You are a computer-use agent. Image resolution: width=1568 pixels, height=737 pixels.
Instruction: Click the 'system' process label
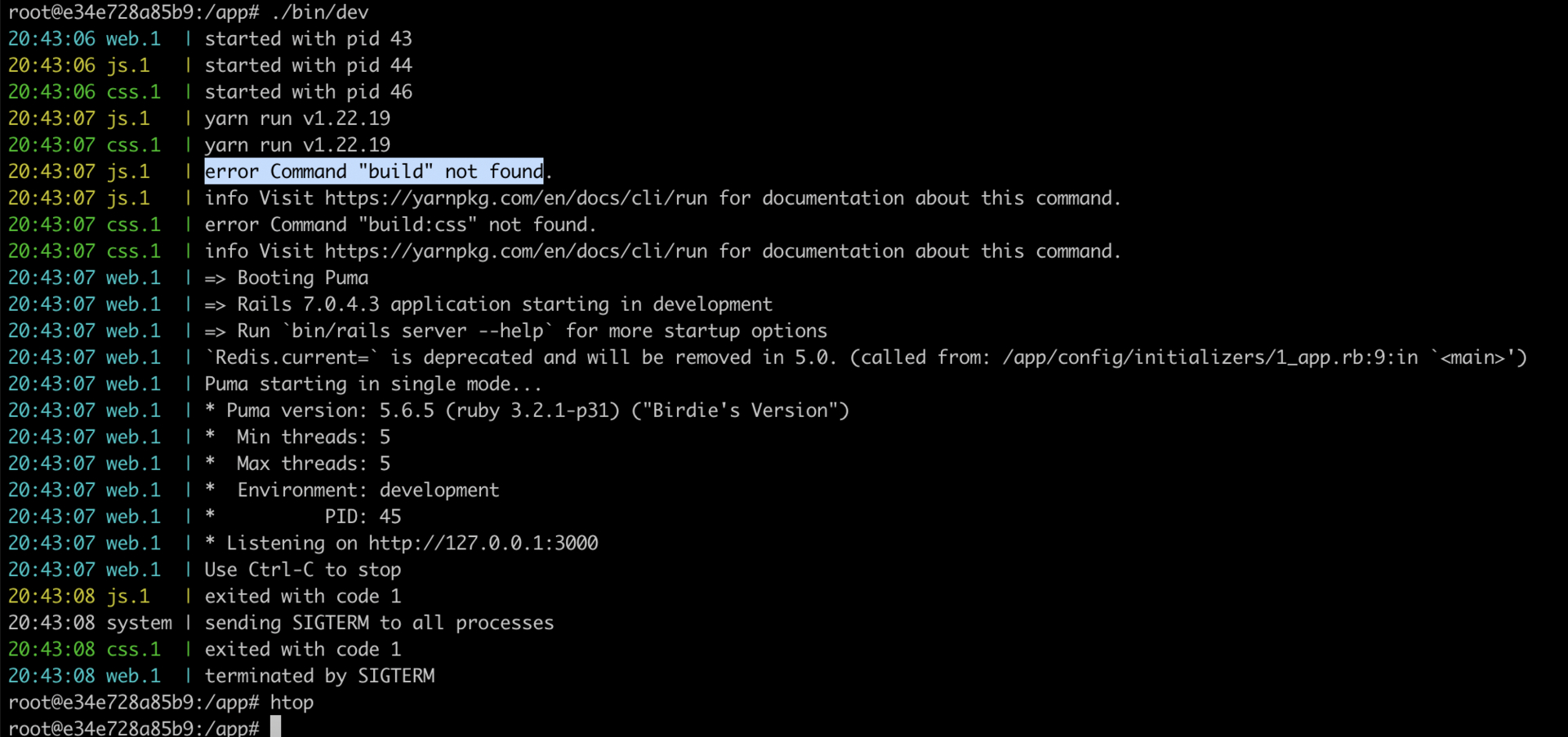tap(139, 624)
